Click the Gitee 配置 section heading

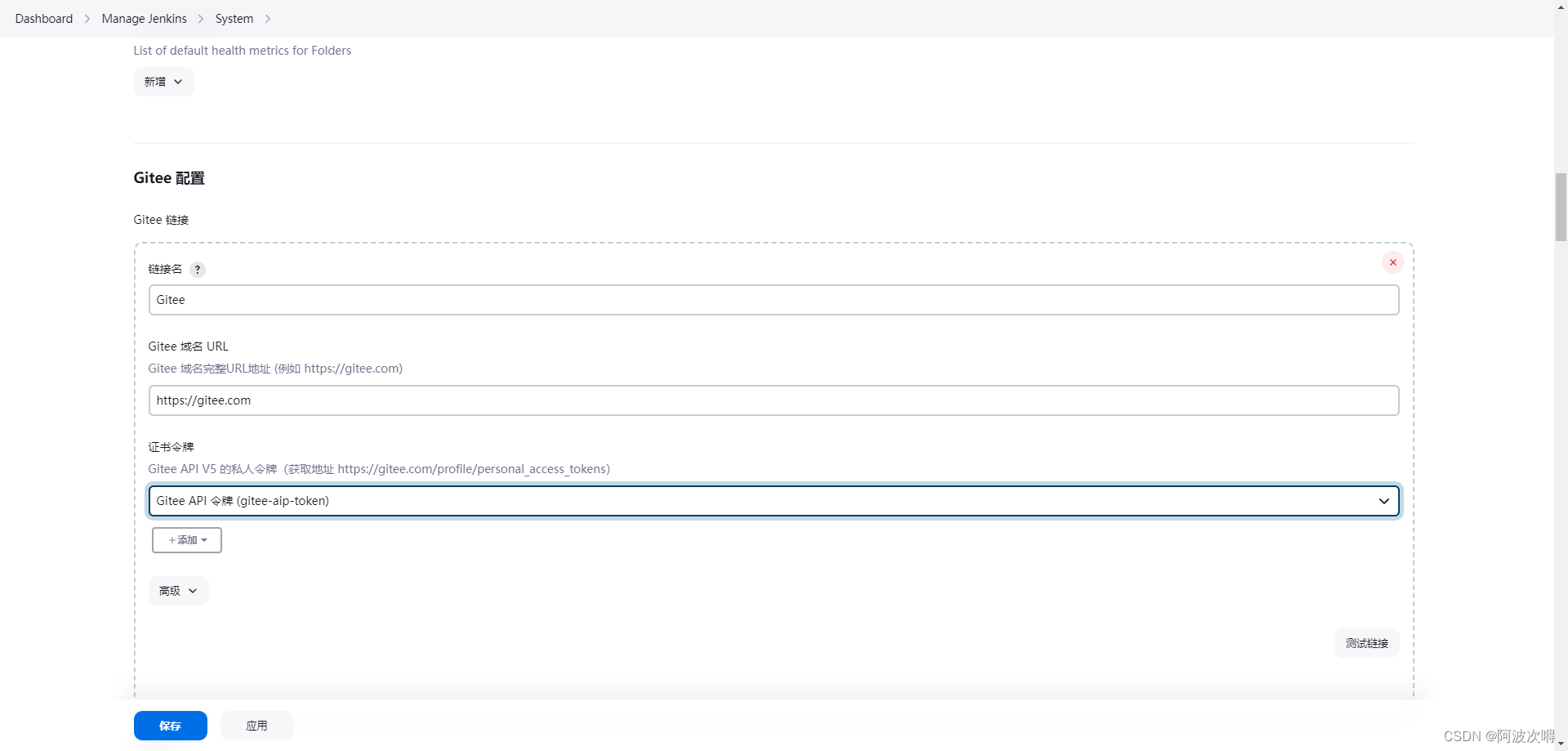[169, 178]
